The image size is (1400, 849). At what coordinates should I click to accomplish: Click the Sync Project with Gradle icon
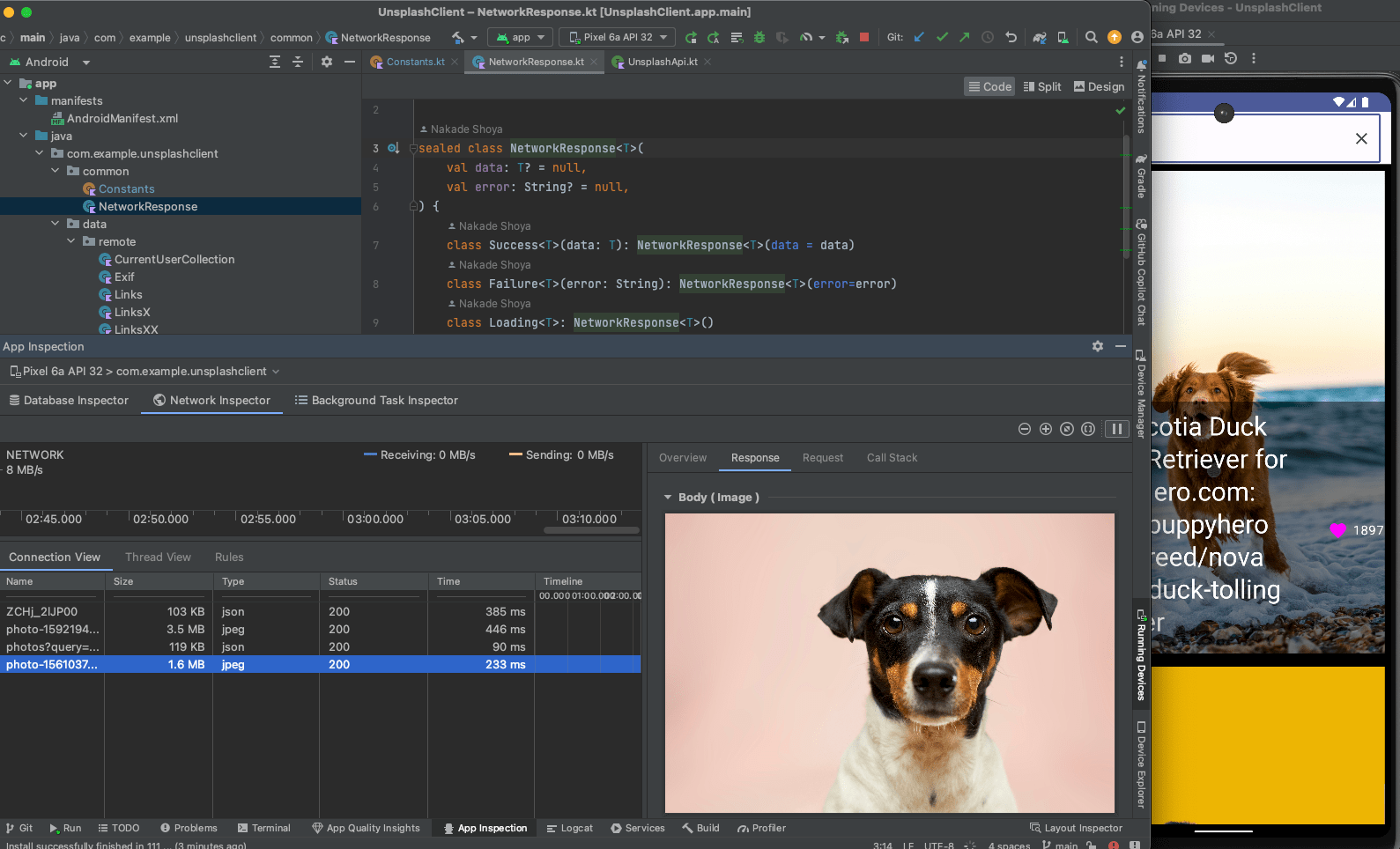tap(1040, 37)
